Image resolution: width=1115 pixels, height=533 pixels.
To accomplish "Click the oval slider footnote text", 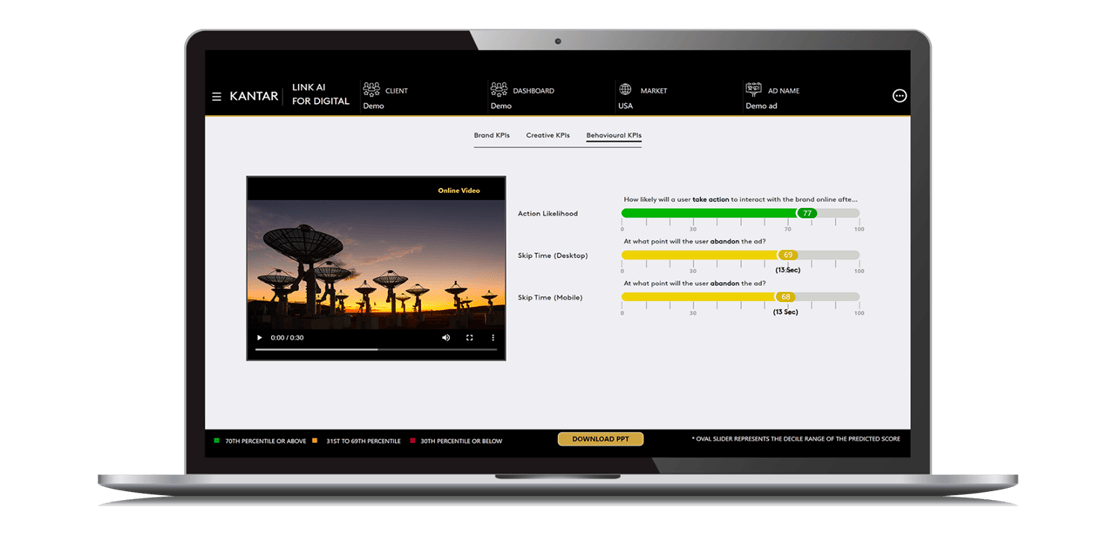I will [x=796, y=439].
